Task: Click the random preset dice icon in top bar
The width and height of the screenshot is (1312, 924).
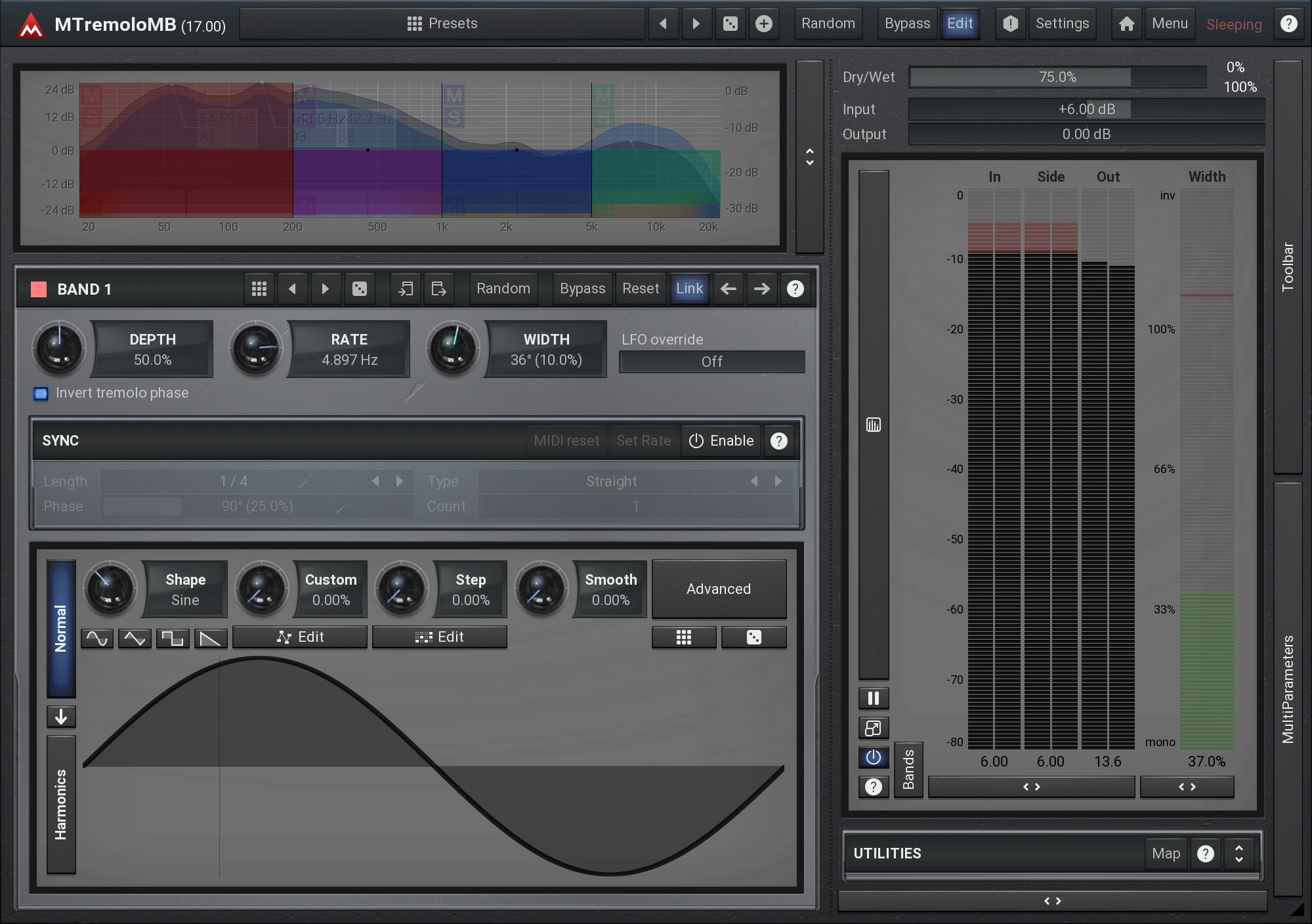Action: [x=730, y=24]
